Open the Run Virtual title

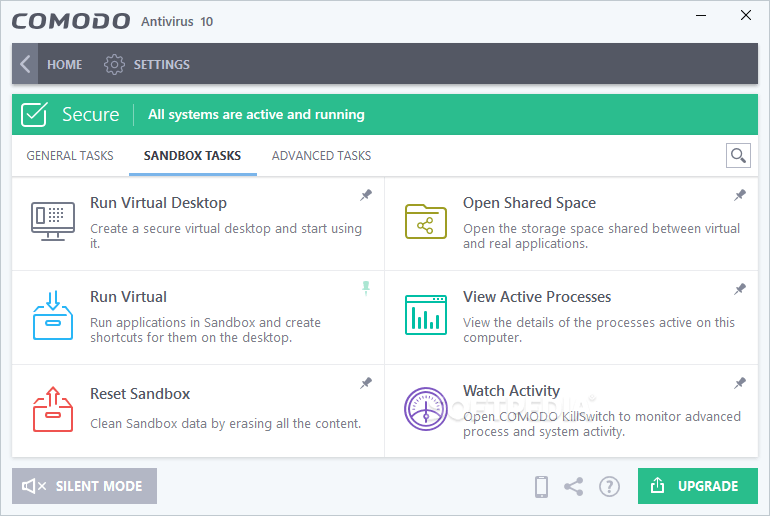coord(129,297)
